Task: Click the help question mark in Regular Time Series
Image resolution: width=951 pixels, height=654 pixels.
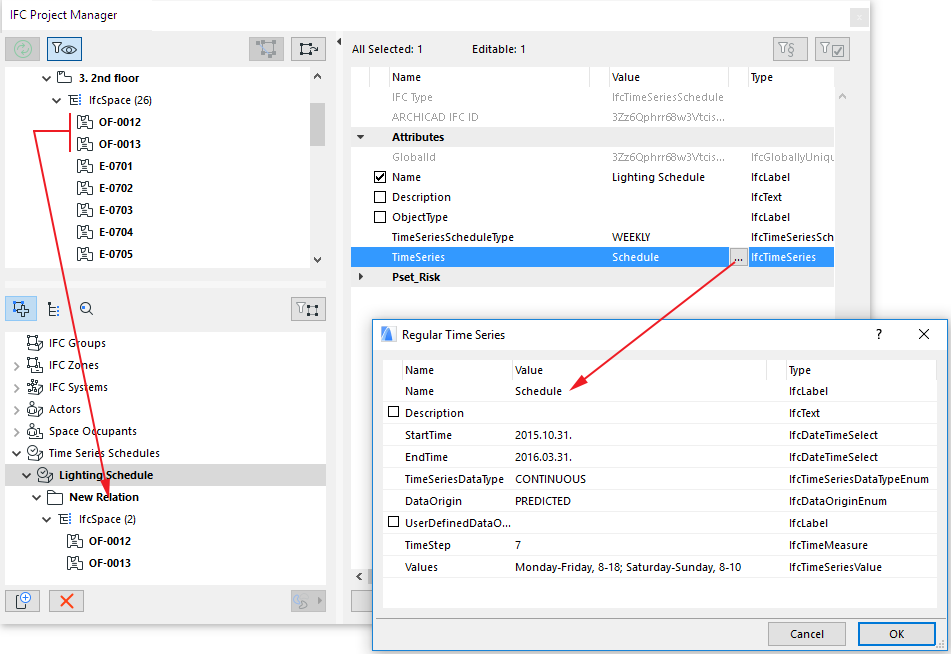Action: coord(879,334)
